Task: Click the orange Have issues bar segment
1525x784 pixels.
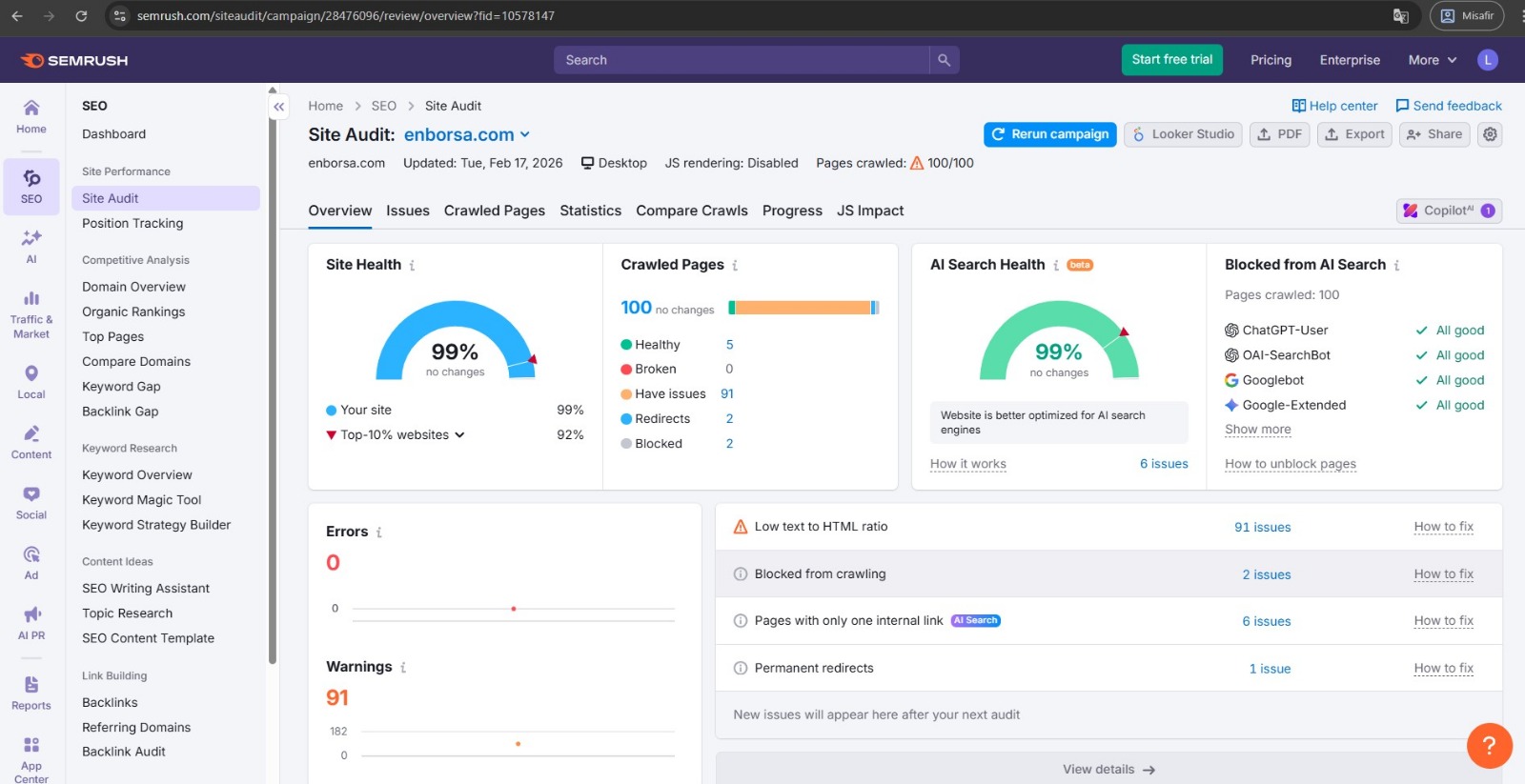Action: (x=803, y=308)
